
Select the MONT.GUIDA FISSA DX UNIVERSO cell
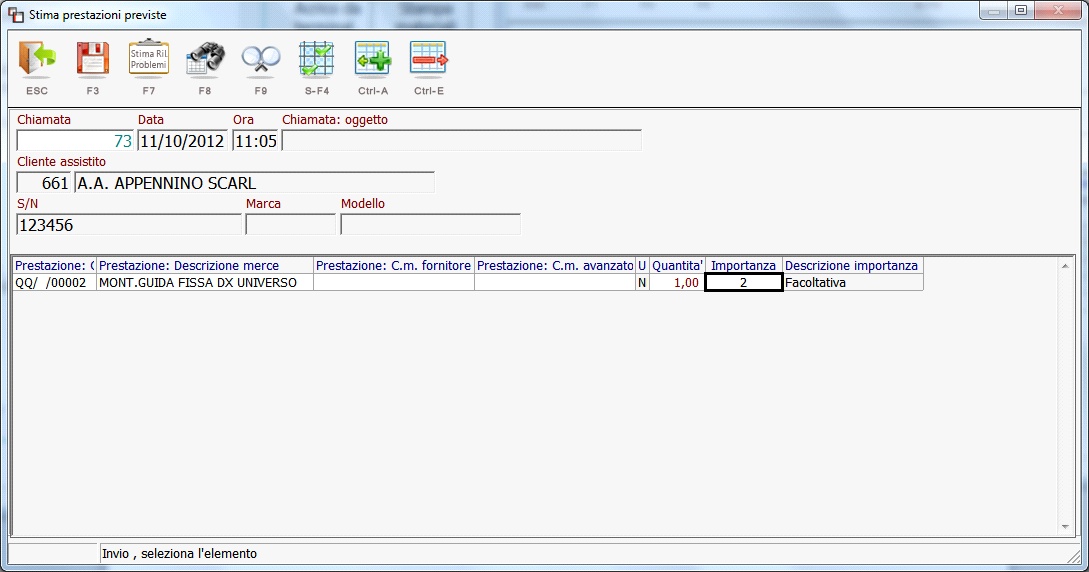coord(205,283)
